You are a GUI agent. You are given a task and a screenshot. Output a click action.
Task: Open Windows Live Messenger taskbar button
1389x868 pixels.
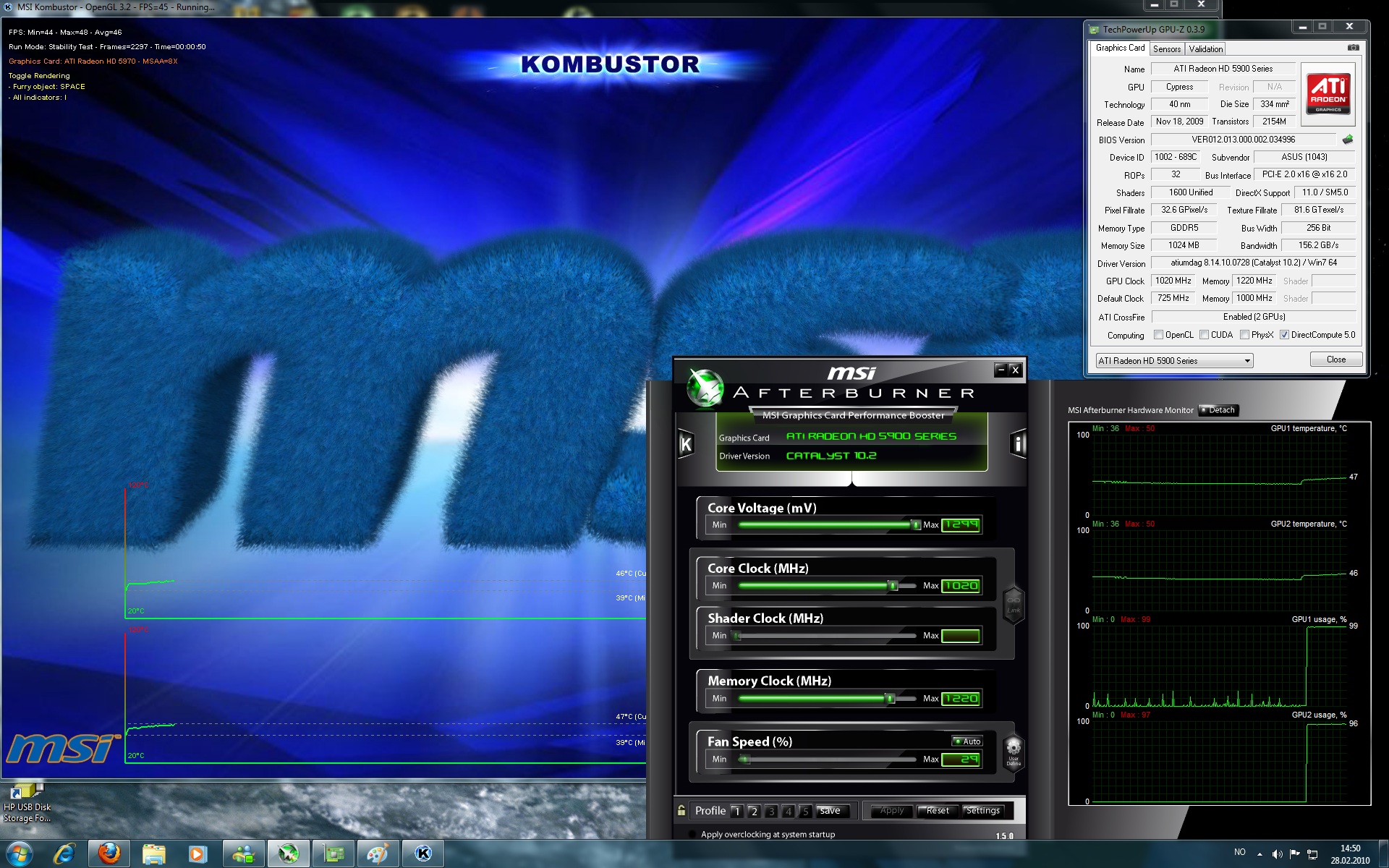(x=243, y=854)
